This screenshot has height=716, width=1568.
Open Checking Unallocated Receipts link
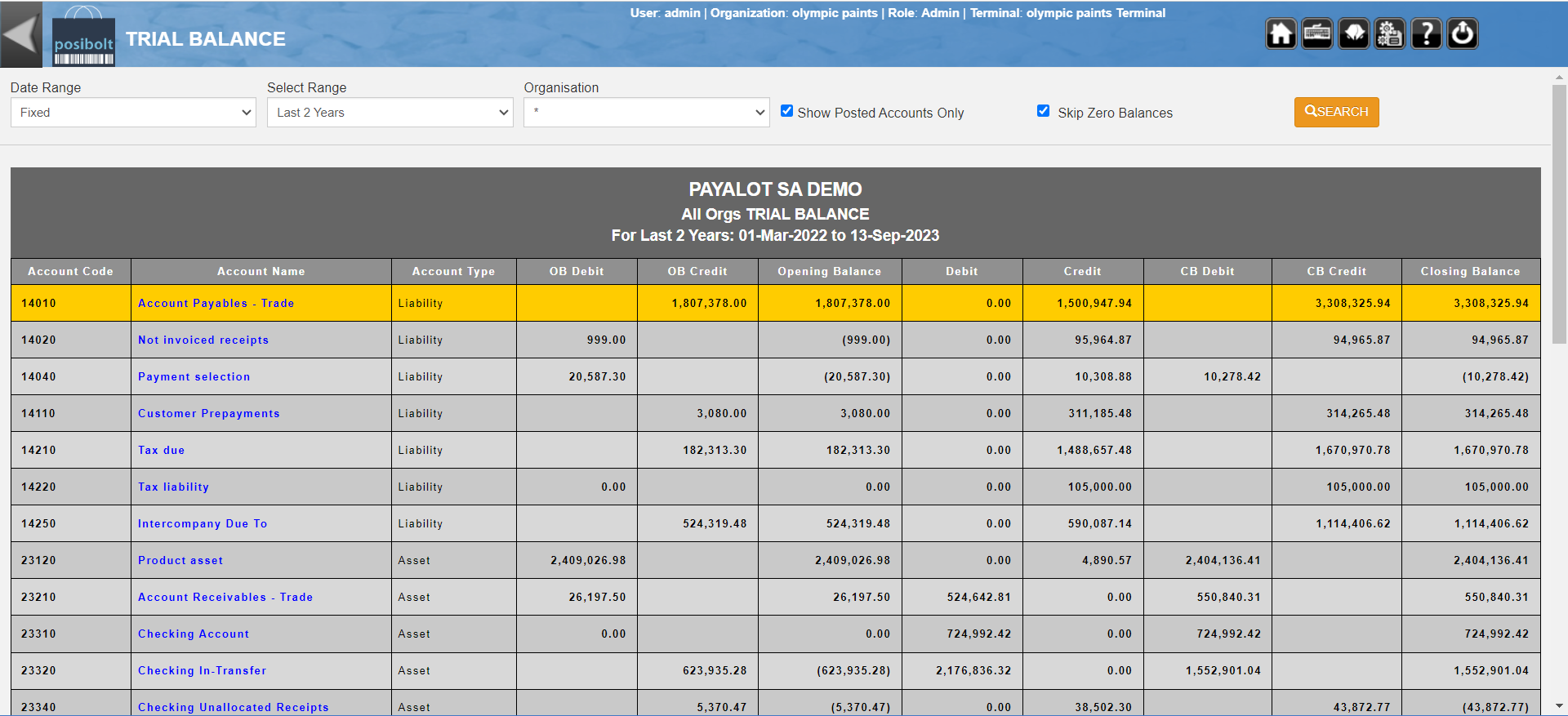point(234,707)
